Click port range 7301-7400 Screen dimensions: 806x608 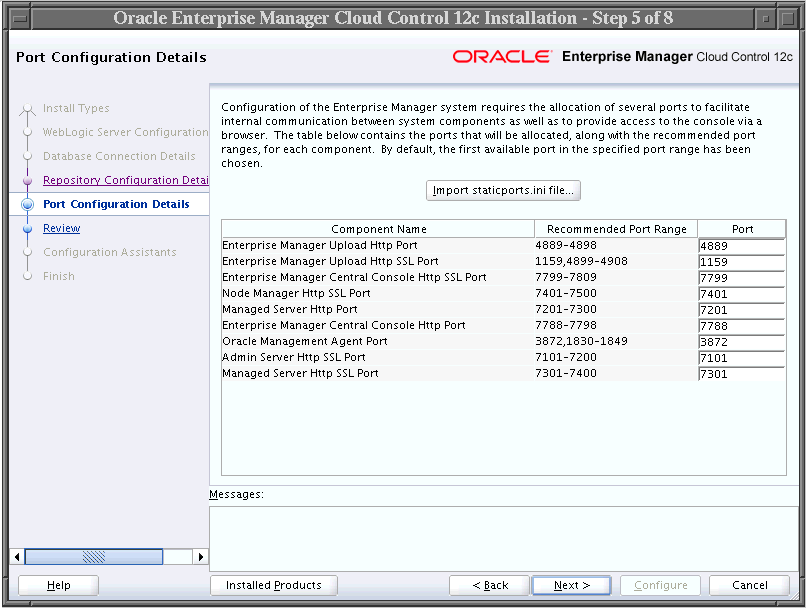click(x=565, y=373)
